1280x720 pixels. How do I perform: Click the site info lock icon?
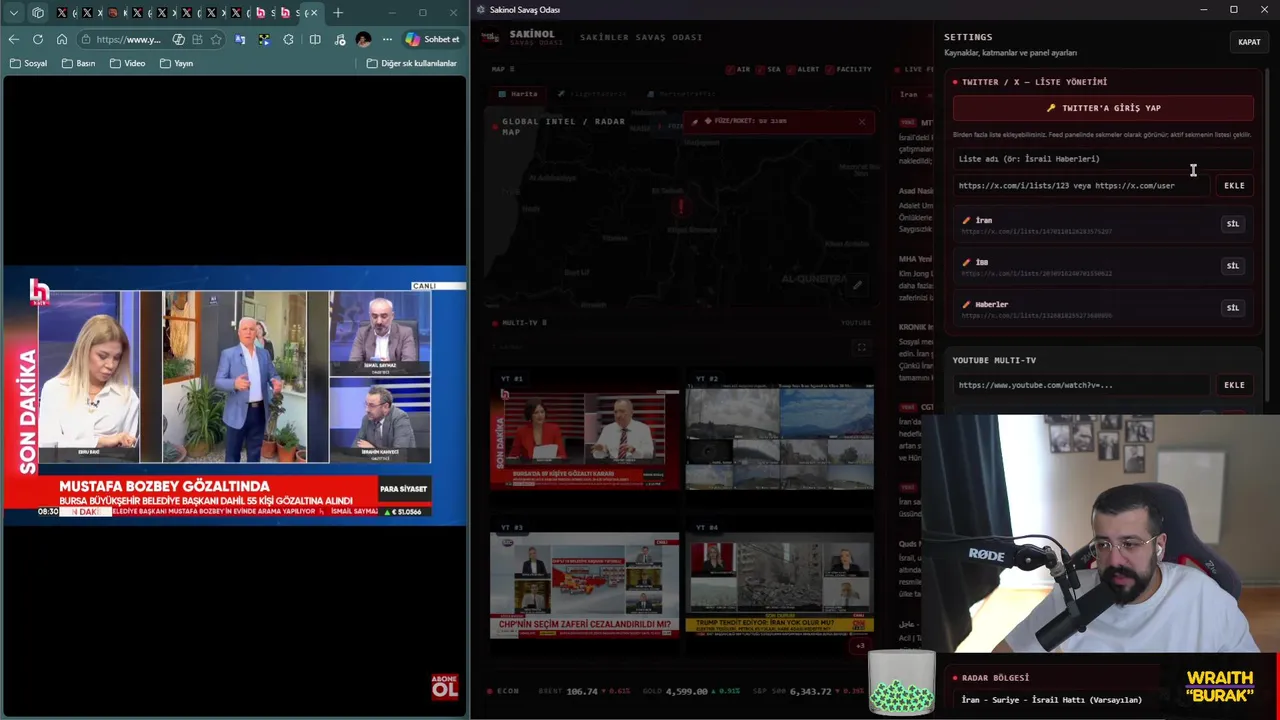[88, 39]
